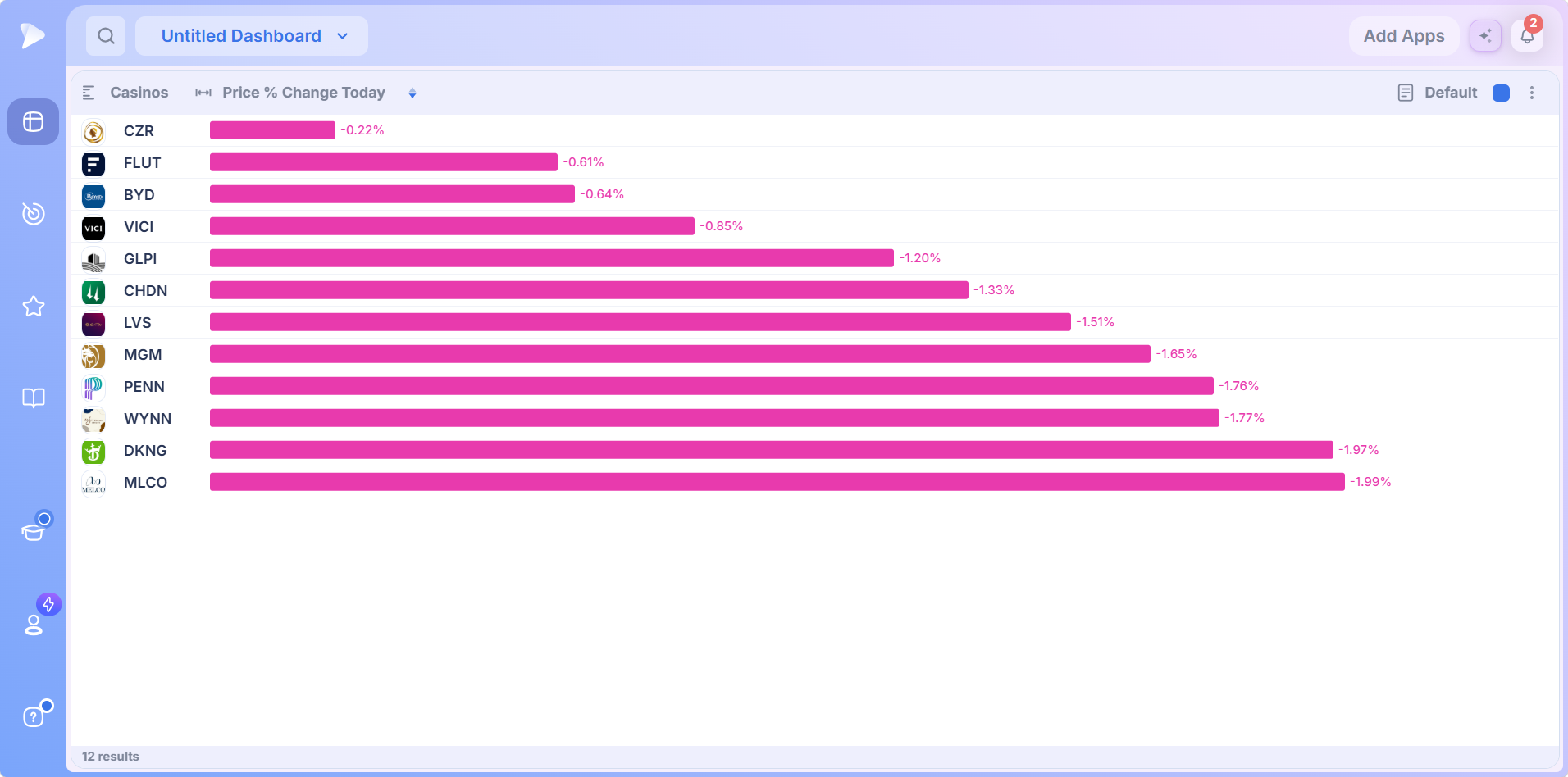The height and width of the screenshot is (777, 1568).
Task: Click the BYD company logo
Action: (93, 195)
